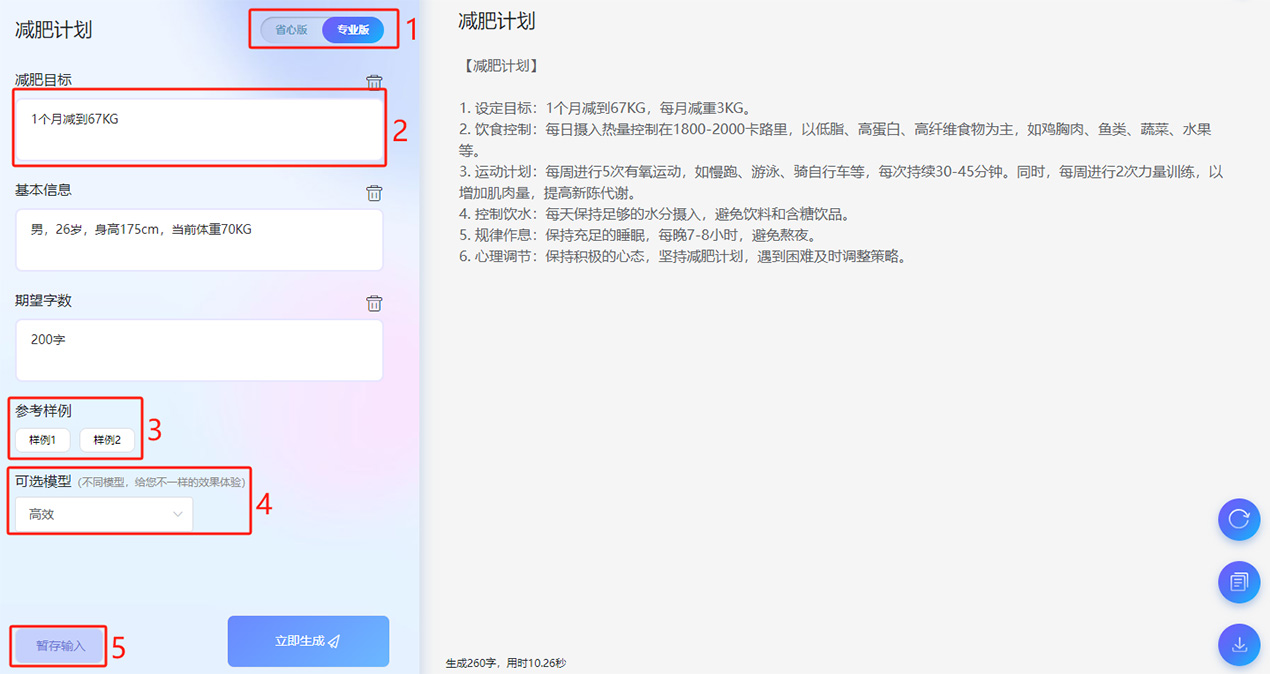1270x674 pixels.
Task: Switch to 省心版 mode
Action: coord(290,29)
